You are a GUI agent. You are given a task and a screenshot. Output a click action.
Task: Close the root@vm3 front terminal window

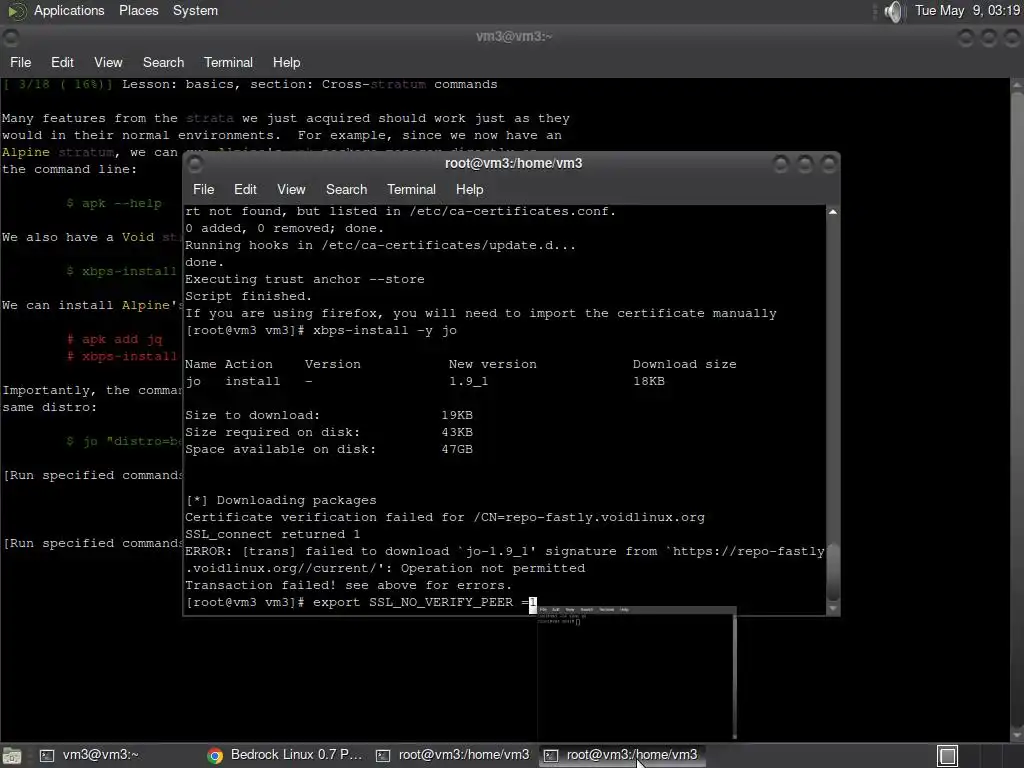[x=829, y=164]
